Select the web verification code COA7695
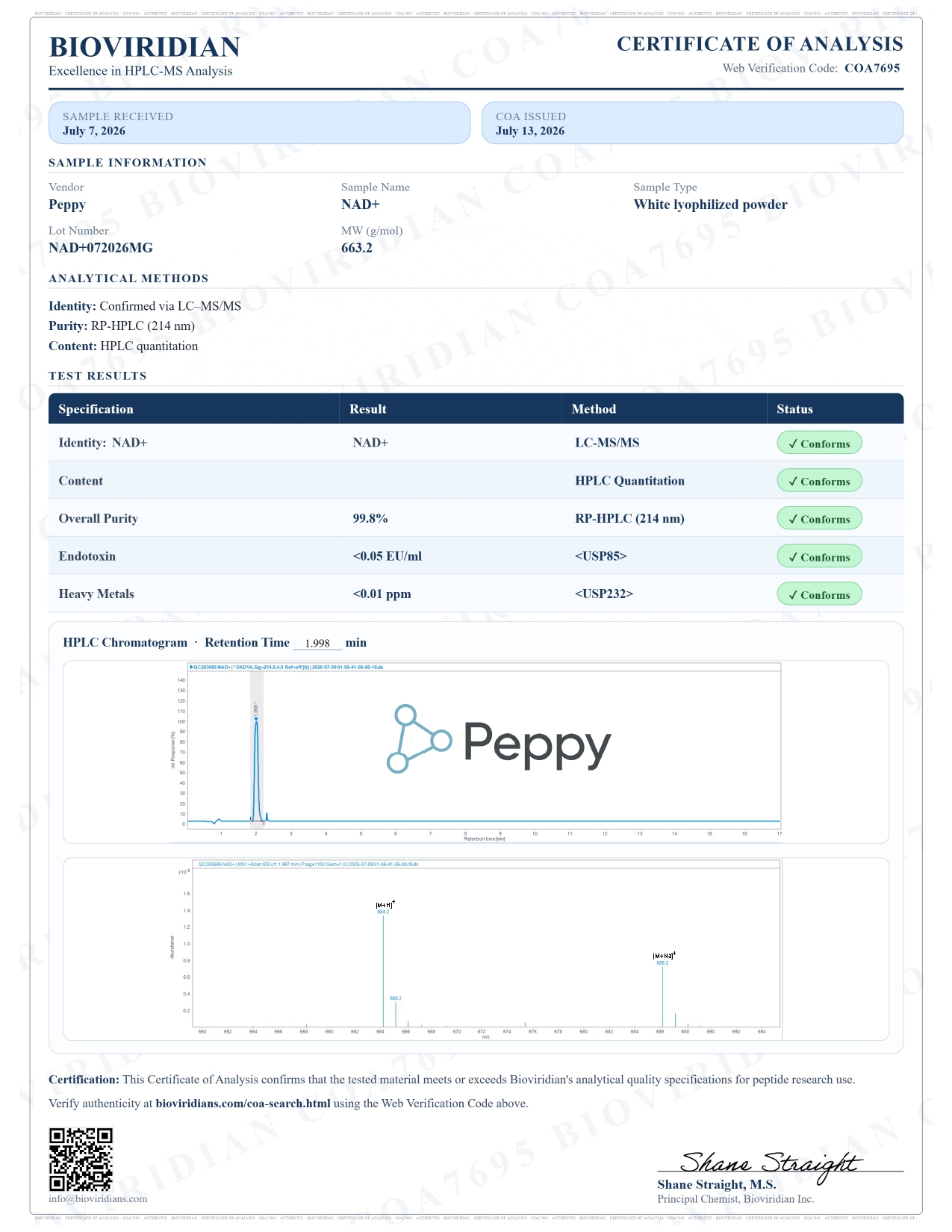 (872, 68)
